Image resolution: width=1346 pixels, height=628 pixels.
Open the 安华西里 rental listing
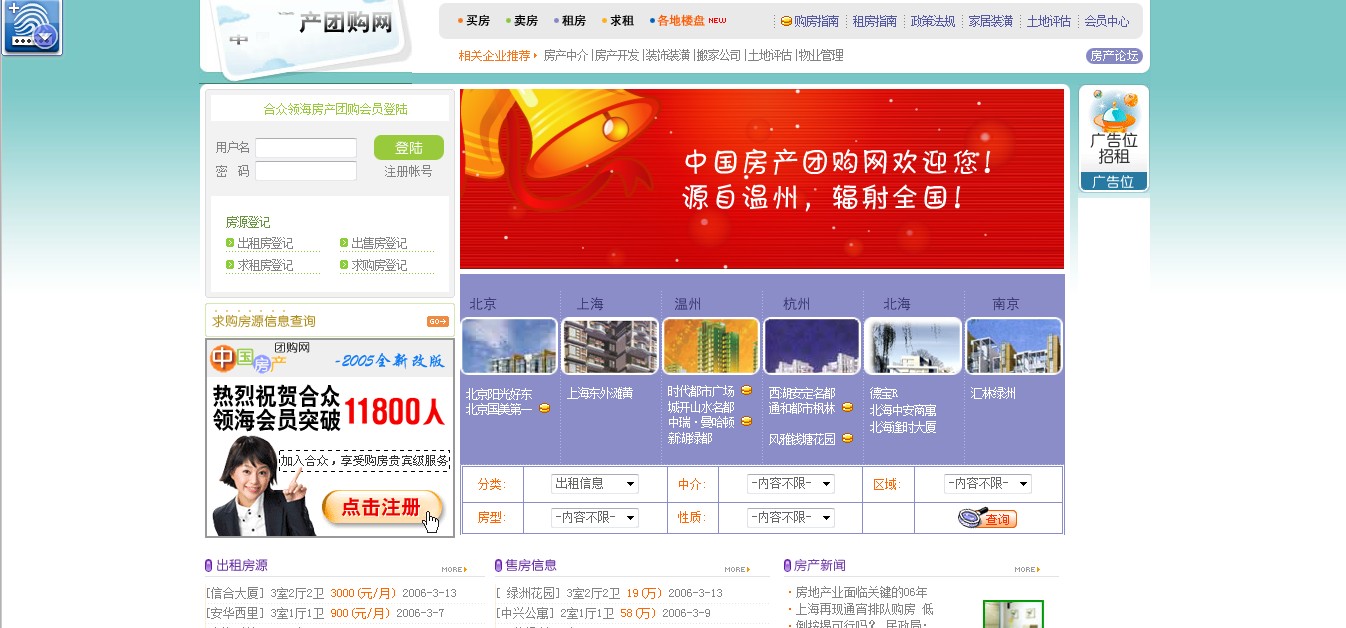[x=235, y=613]
